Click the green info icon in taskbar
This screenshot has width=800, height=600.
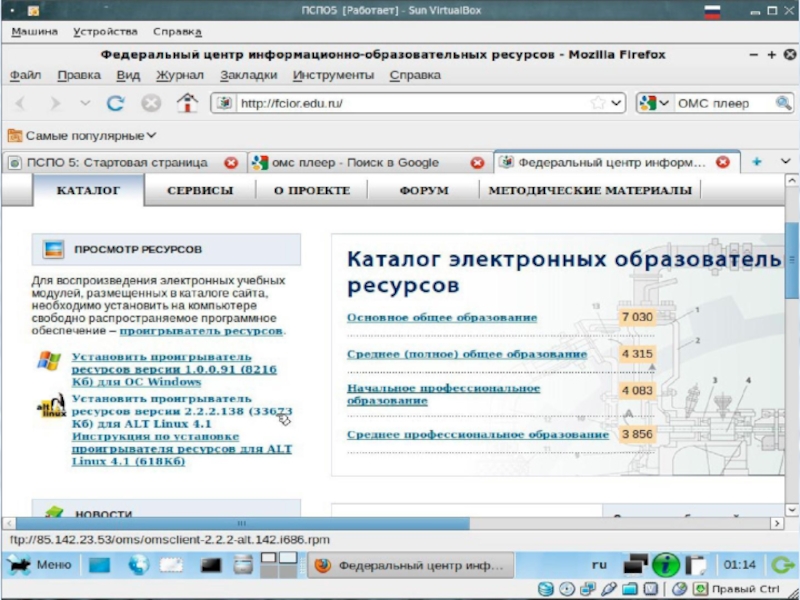click(x=666, y=565)
